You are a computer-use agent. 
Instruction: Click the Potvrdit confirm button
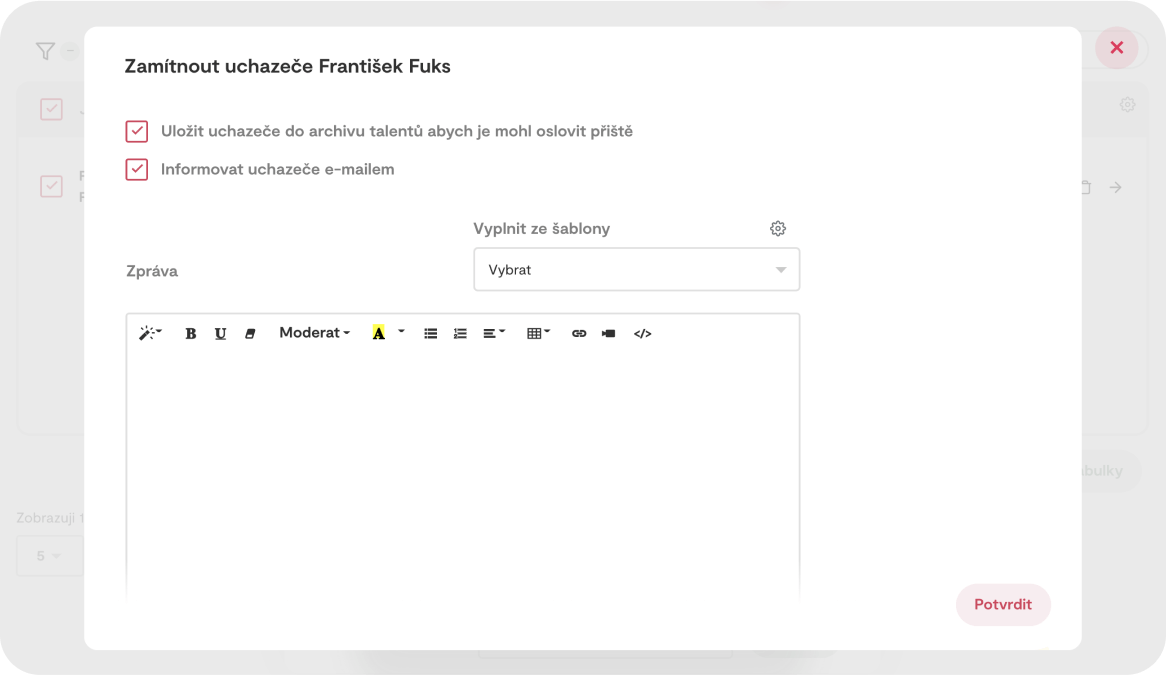[x=1002, y=605]
